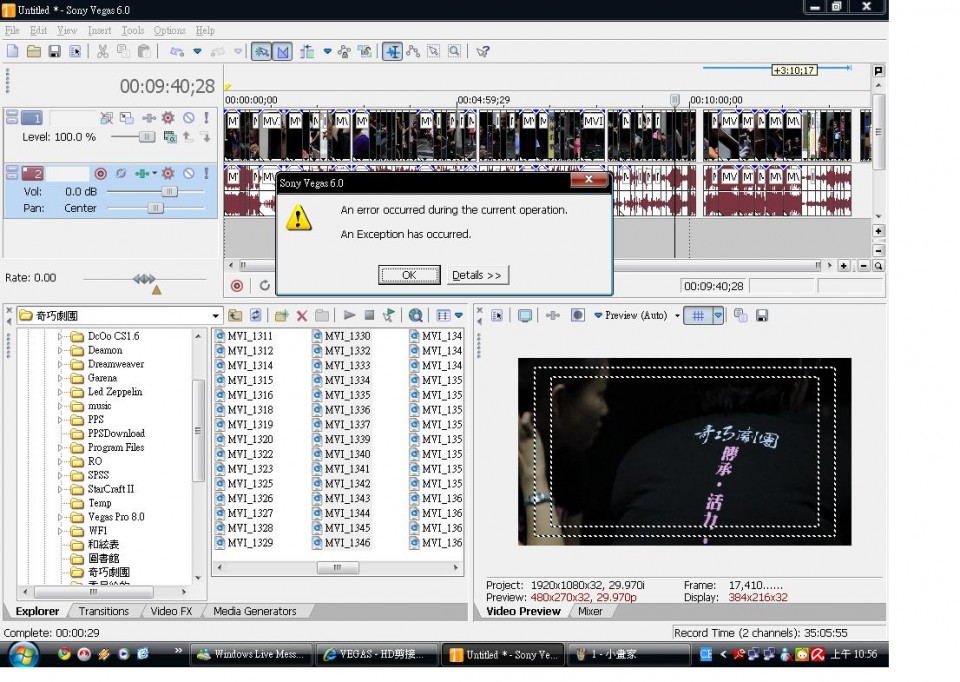Open the Explorer folder path dropdown
This screenshot has width=960, height=682.
216,315
